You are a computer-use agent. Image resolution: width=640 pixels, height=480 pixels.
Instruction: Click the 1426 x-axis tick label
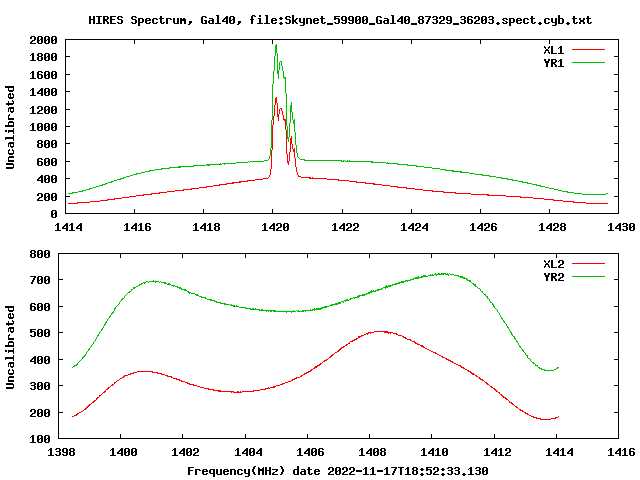483,227
